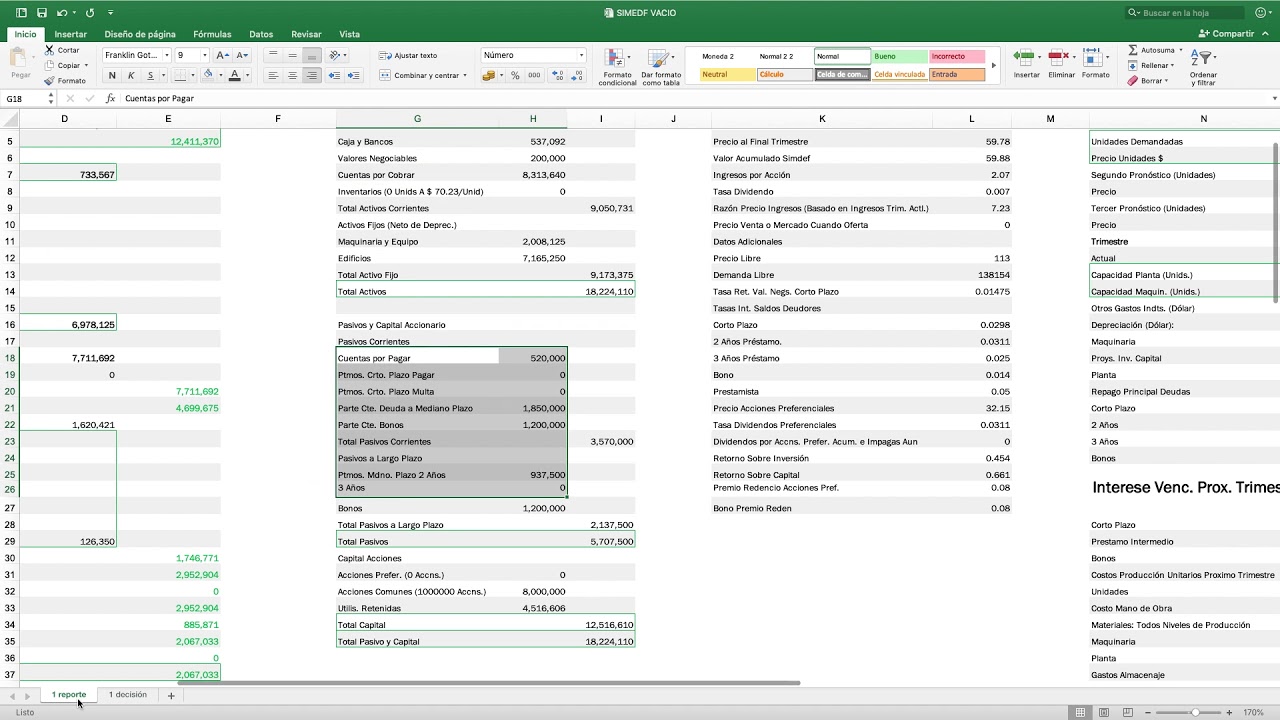Click the percent style icon
This screenshot has width=1280, height=720.
point(515,76)
